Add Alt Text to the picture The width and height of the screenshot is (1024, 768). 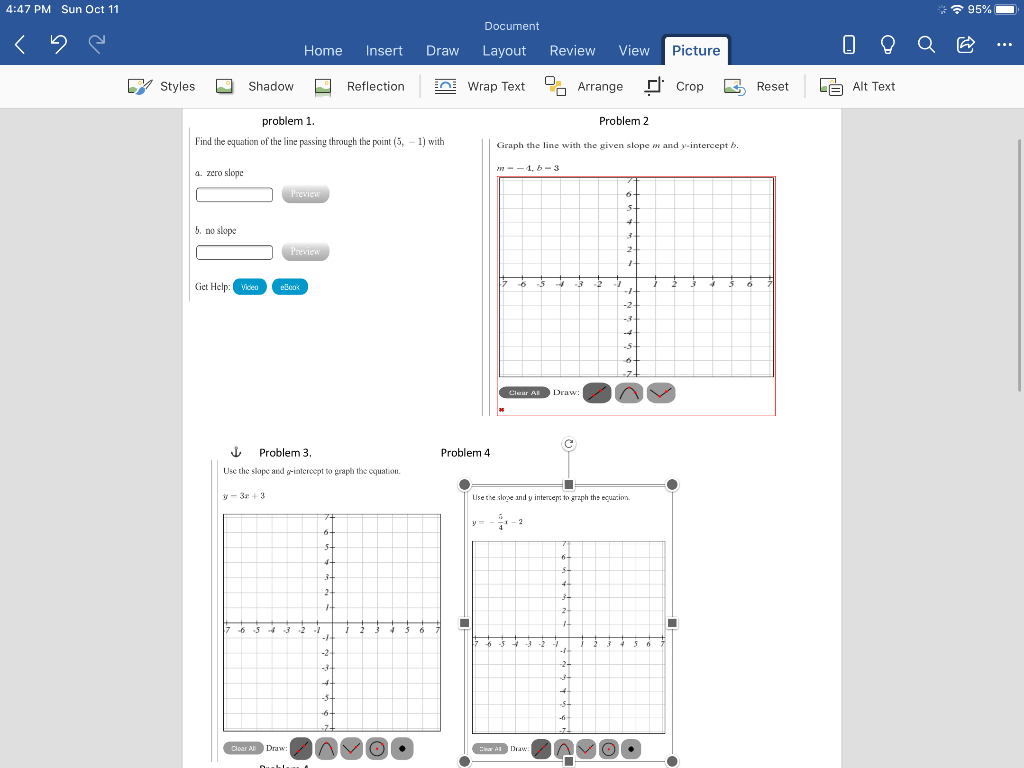click(857, 86)
